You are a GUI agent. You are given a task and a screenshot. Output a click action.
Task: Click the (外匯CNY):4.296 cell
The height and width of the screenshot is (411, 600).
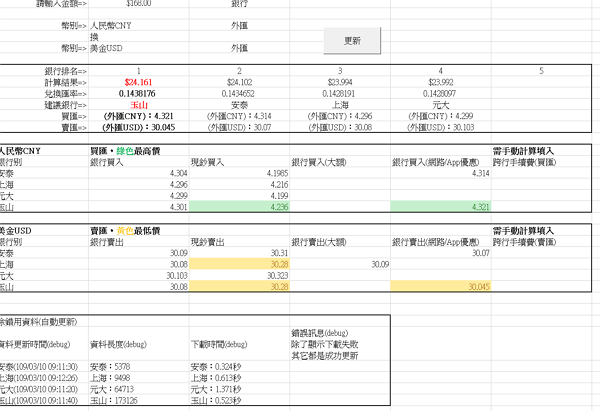point(340,116)
